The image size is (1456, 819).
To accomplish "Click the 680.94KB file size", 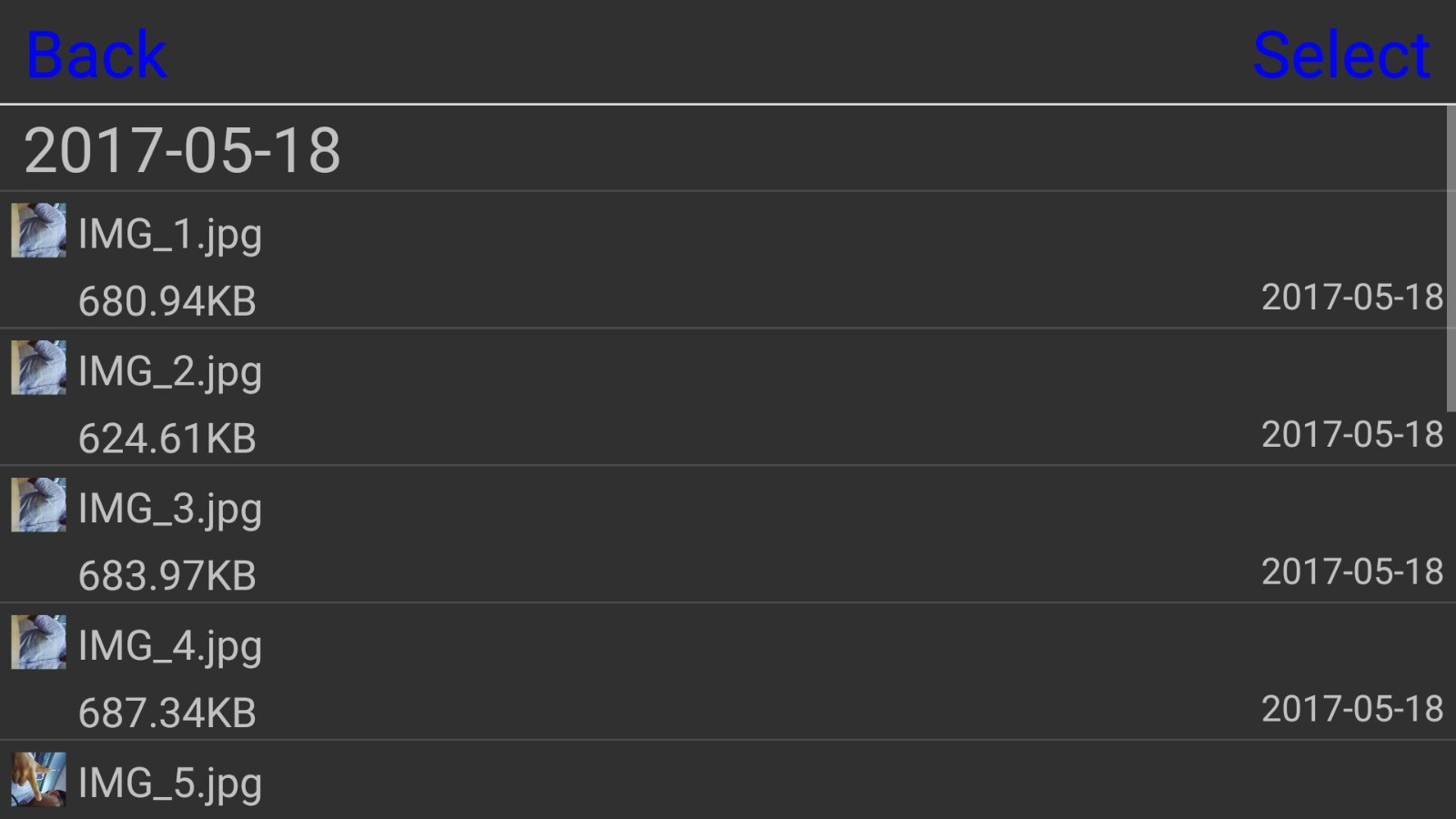I will pyautogui.click(x=167, y=301).
